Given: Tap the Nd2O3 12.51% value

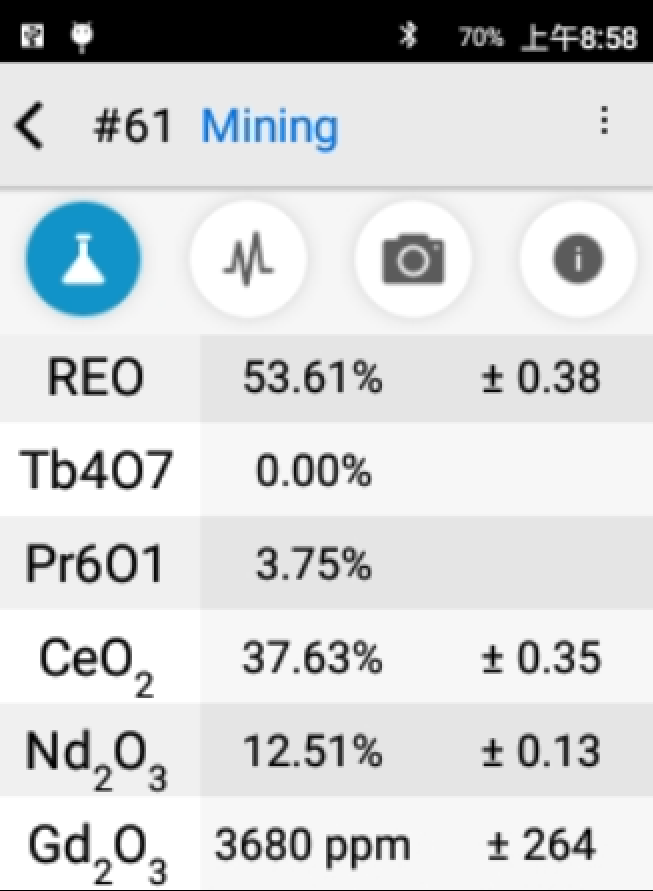Looking at the screenshot, I should pyautogui.click(x=313, y=751).
